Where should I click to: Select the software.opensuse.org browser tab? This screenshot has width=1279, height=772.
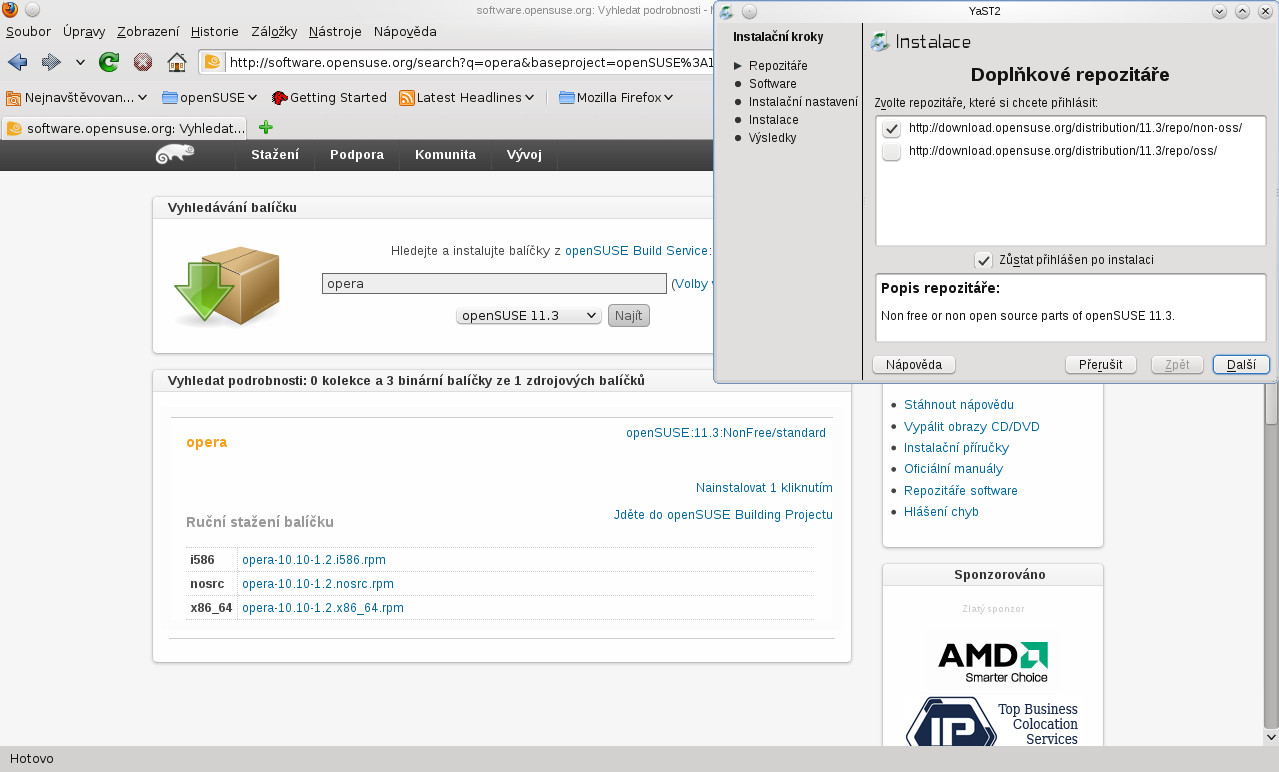[125, 128]
